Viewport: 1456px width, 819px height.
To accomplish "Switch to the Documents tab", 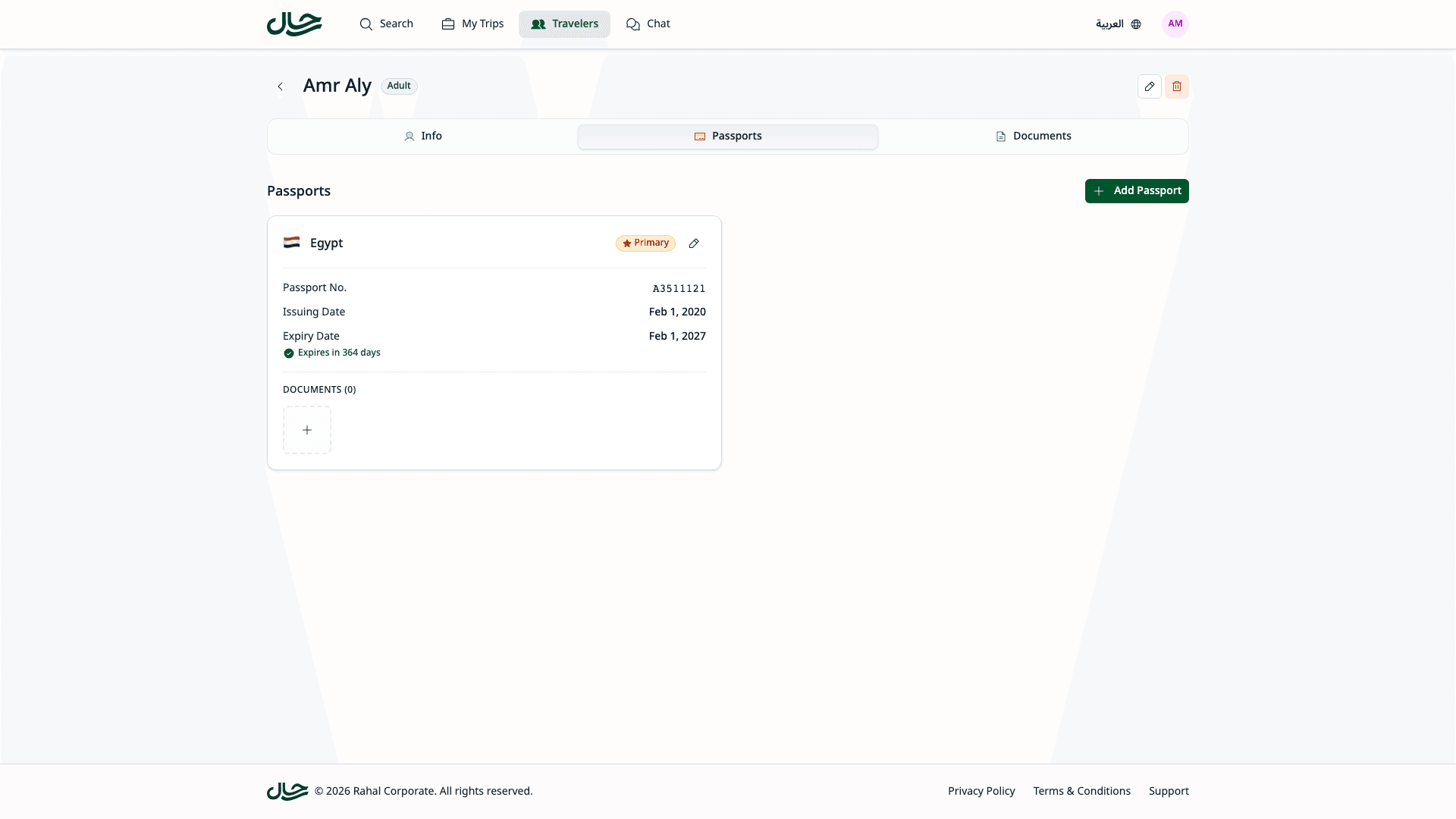I will click(x=1033, y=136).
